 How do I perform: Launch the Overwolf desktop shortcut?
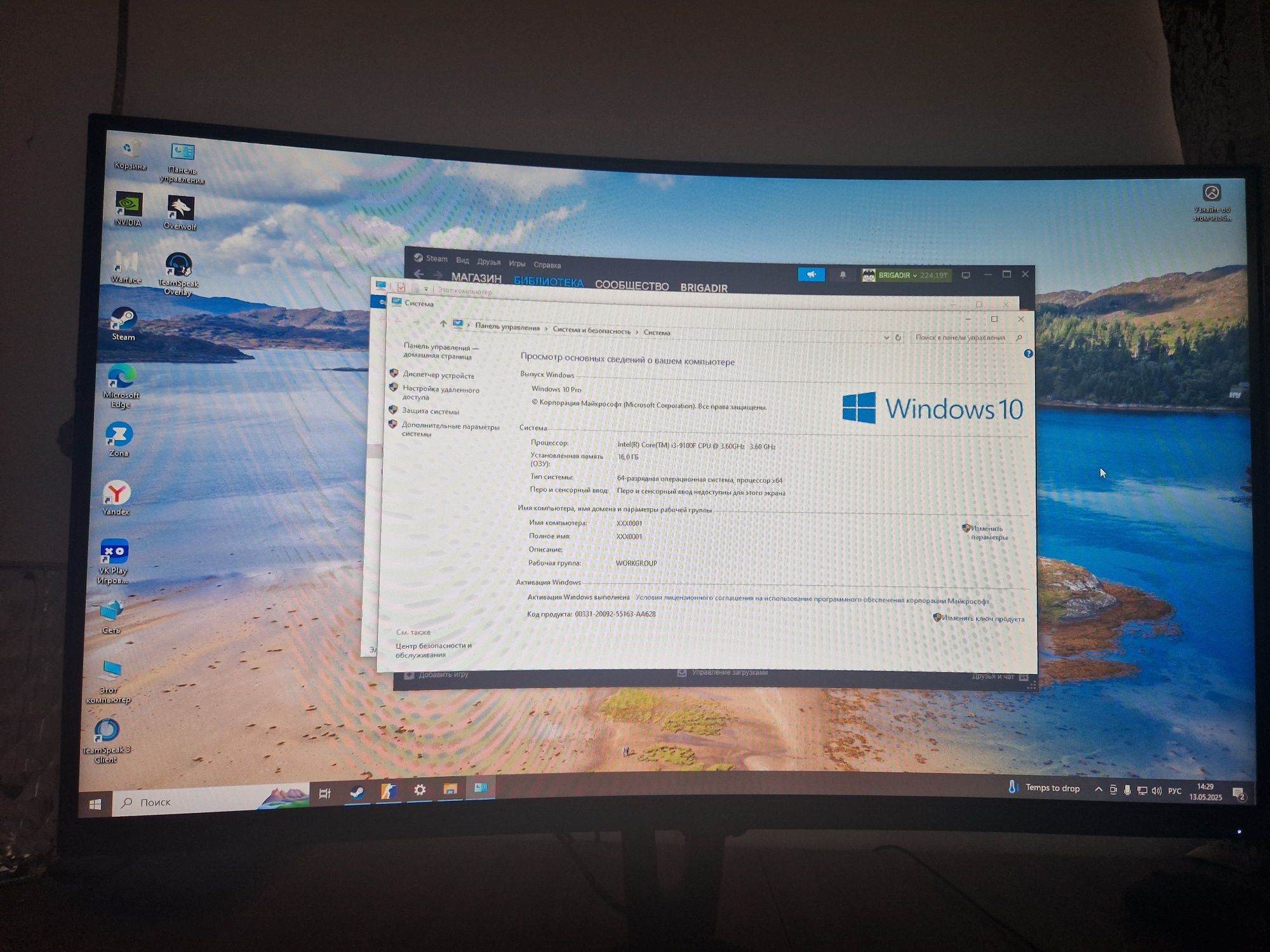pyautogui.click(x=180, y=213)
